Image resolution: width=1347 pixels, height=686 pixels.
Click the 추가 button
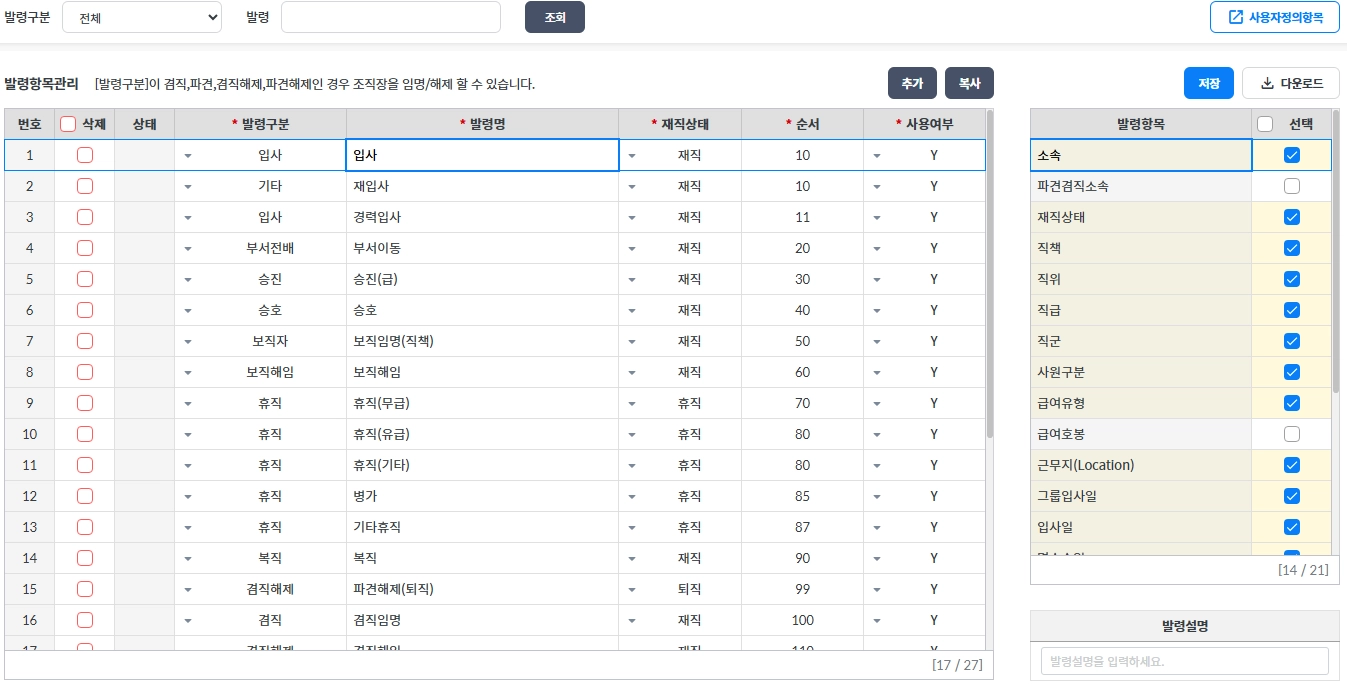[912, 84]
